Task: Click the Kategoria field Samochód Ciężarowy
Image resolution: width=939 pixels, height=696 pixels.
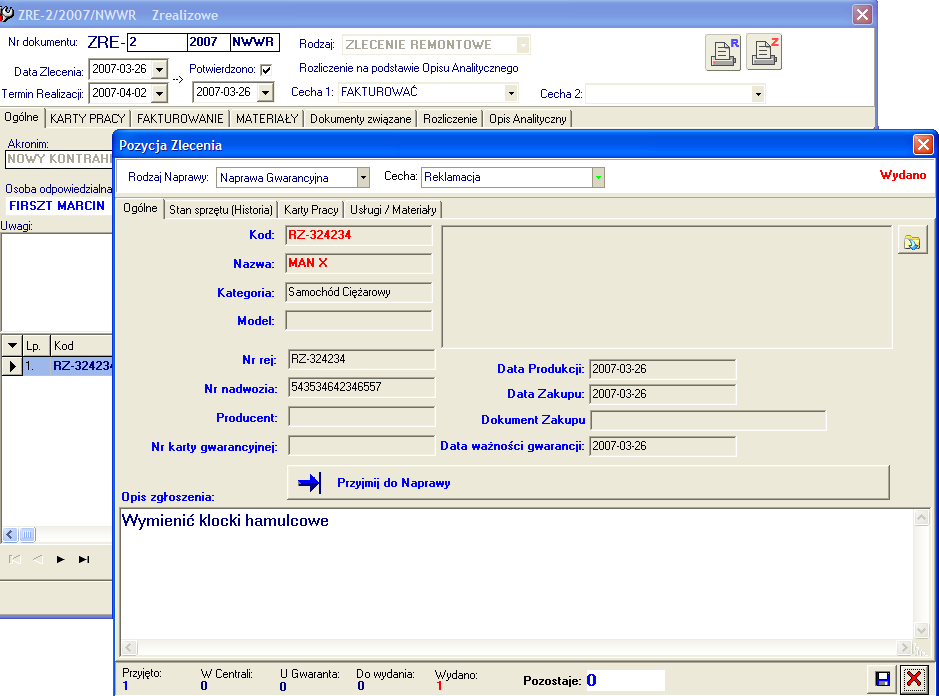Action: coord(358,292)
